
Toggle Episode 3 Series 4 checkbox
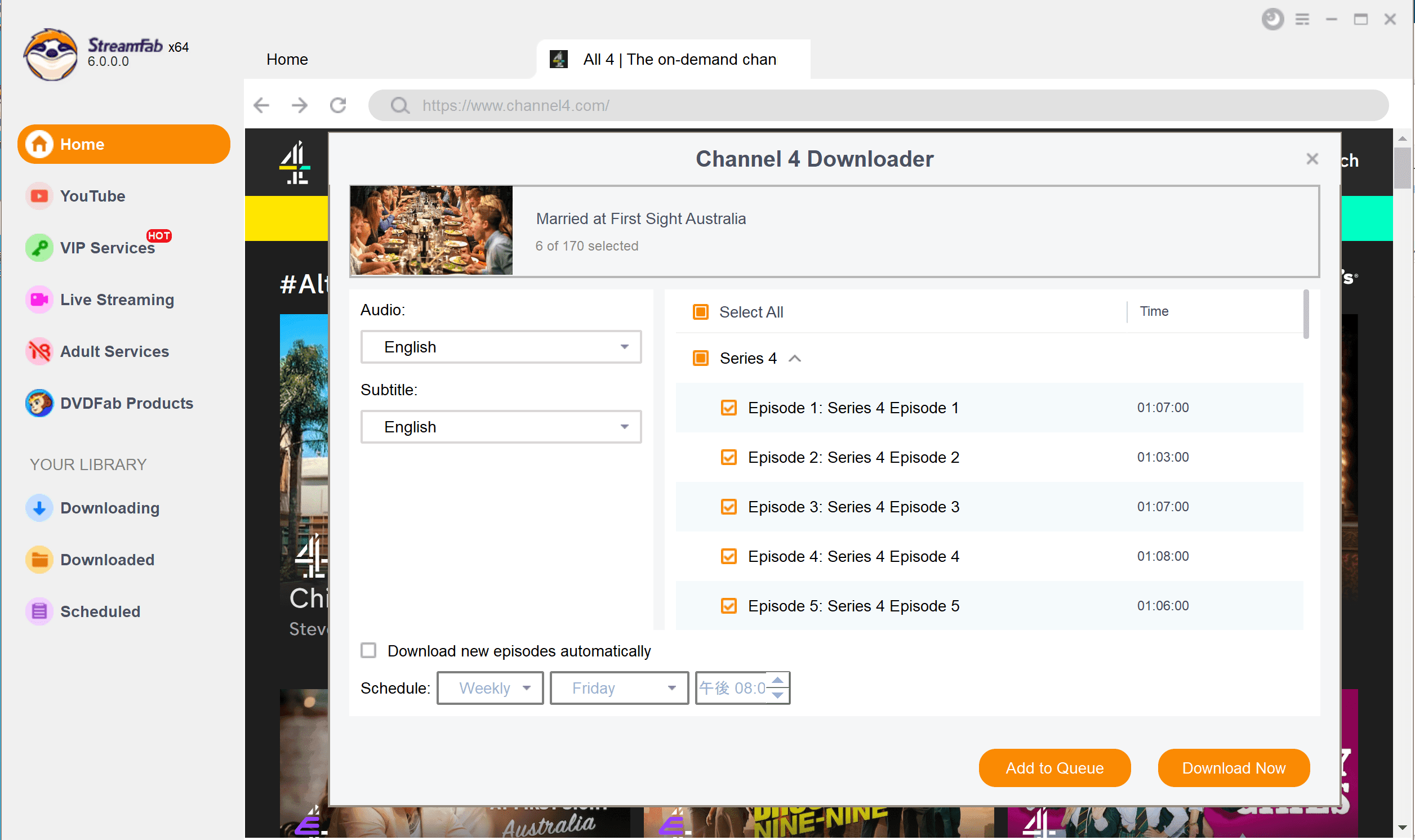click(729, 507)
